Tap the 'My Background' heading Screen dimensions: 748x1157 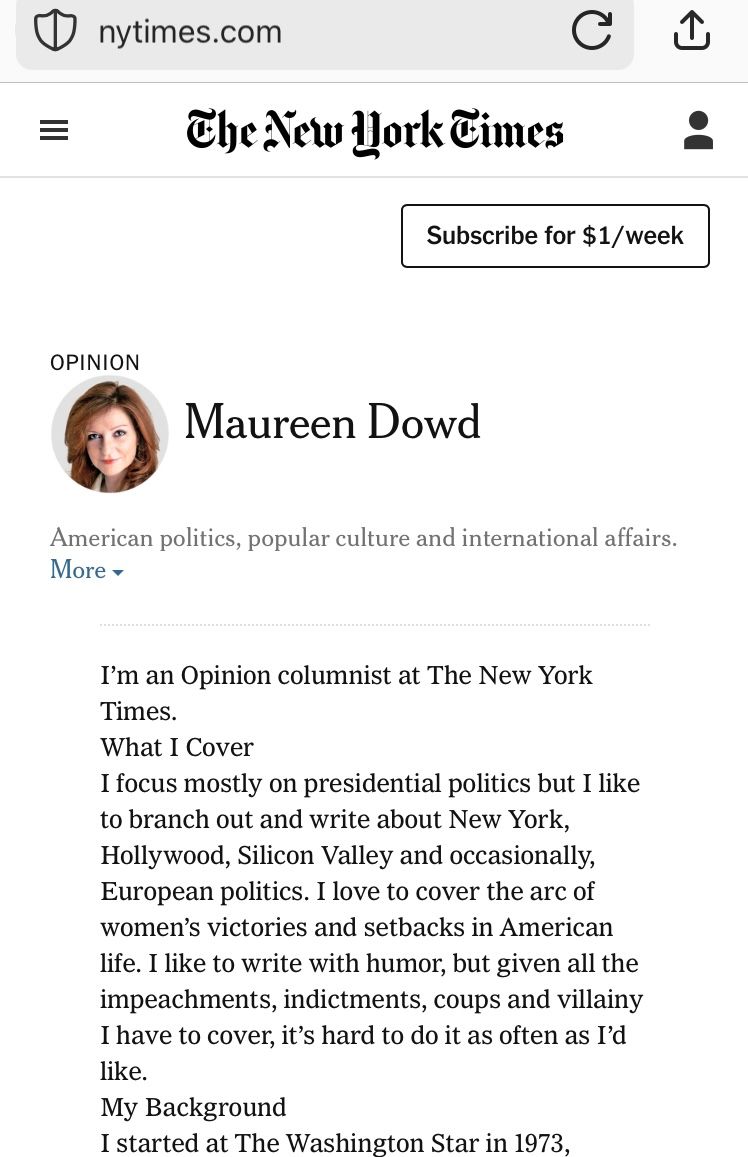tap(193, 1108)
